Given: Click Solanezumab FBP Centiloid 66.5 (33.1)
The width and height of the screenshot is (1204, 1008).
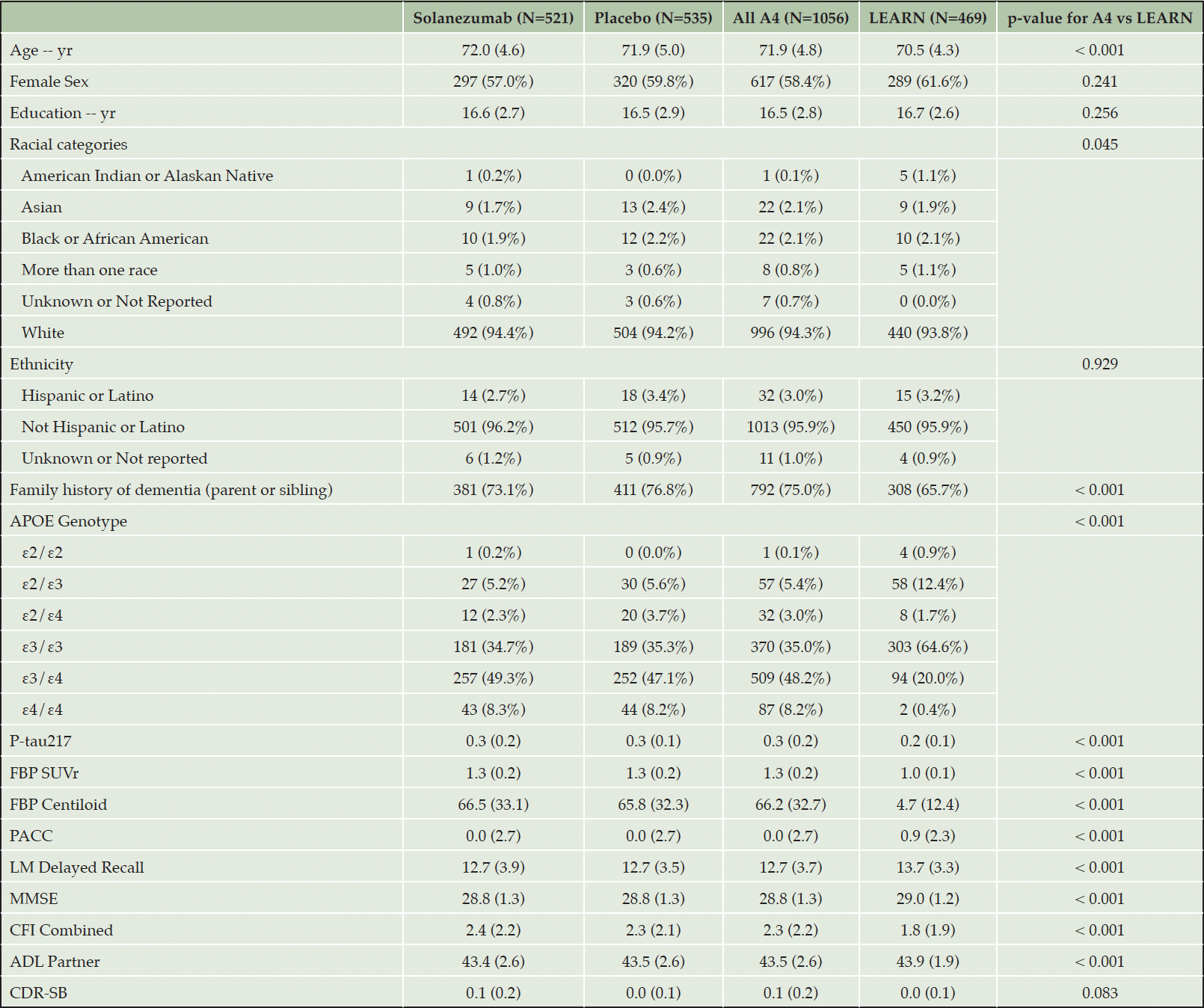Looking at the screenshot, I should 494,805.
